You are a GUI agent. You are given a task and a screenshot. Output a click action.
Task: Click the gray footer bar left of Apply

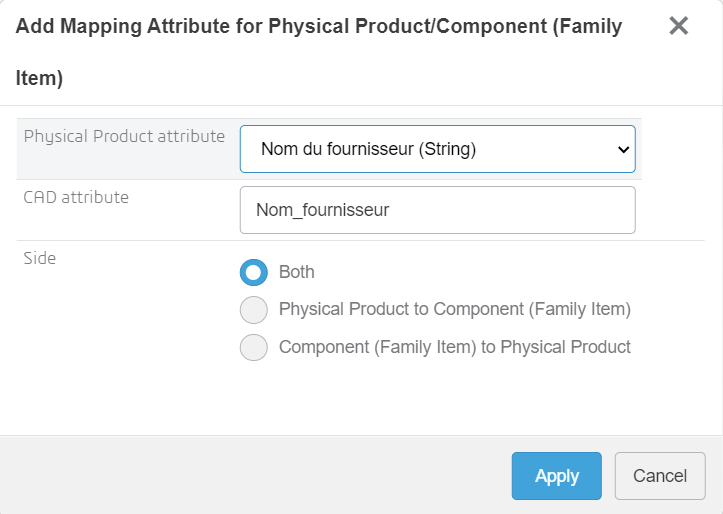pos(250,476)
